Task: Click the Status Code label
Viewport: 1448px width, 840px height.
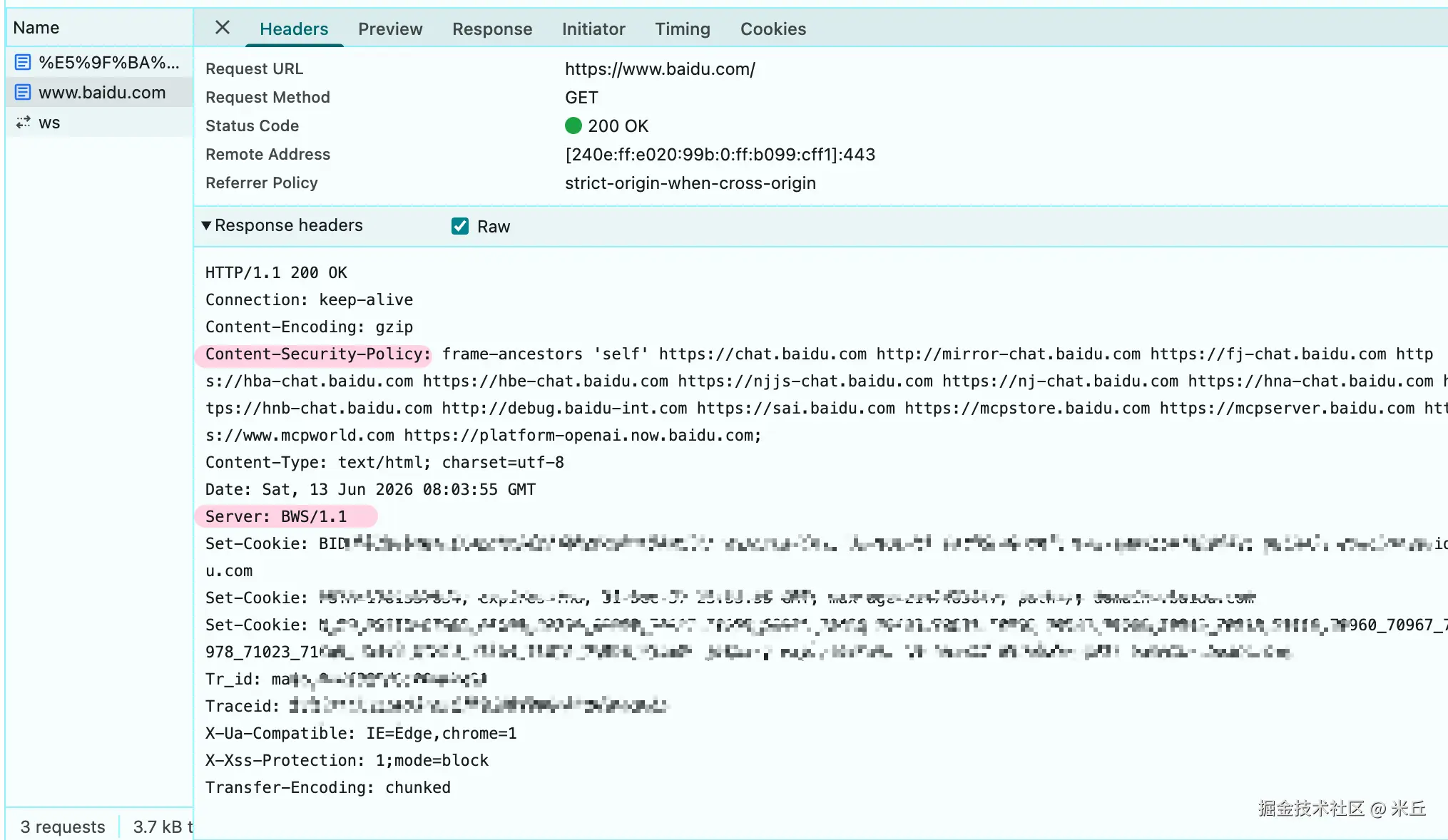Action: 252,126
